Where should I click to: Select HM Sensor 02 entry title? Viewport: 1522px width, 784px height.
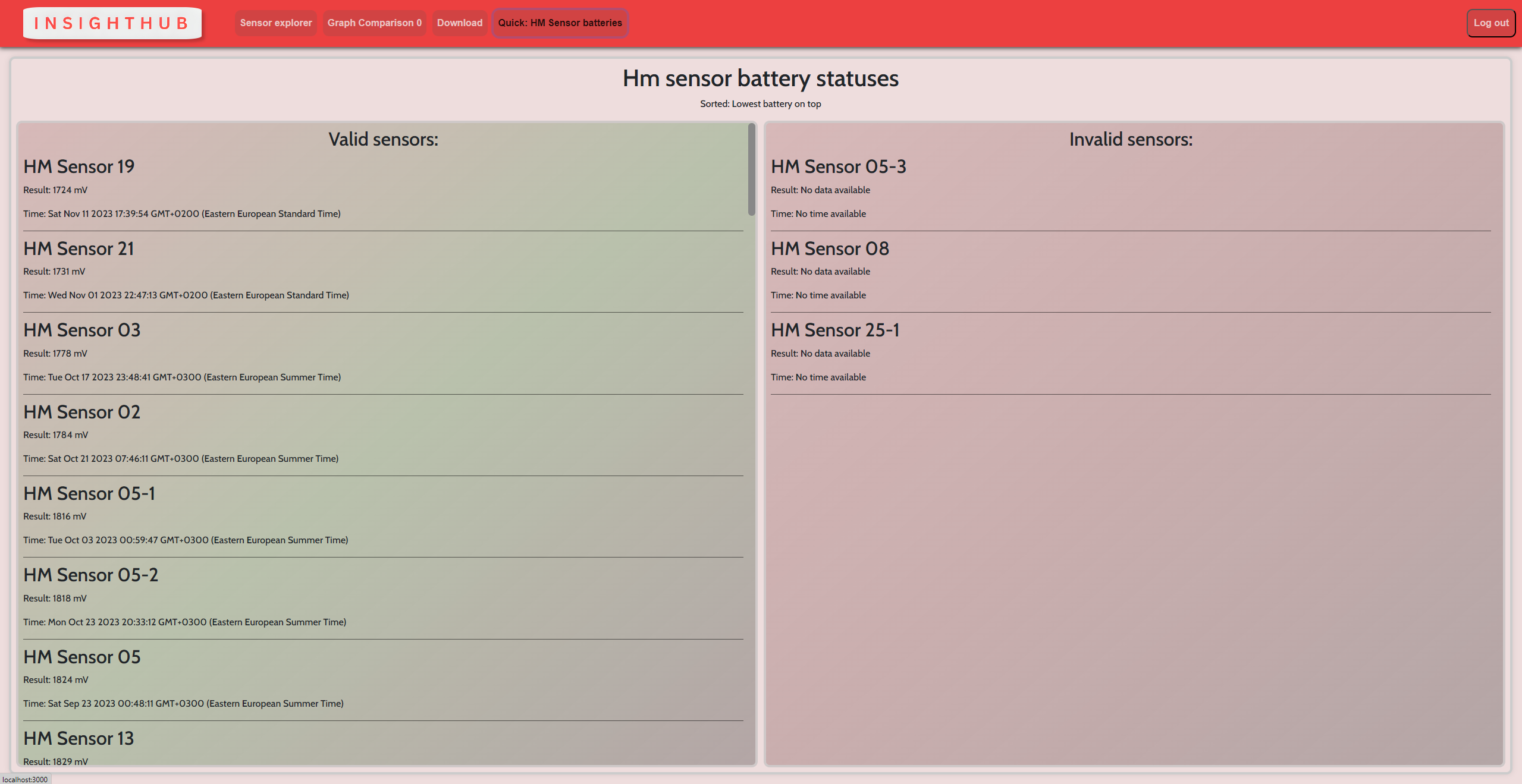[x=82, y=412]
